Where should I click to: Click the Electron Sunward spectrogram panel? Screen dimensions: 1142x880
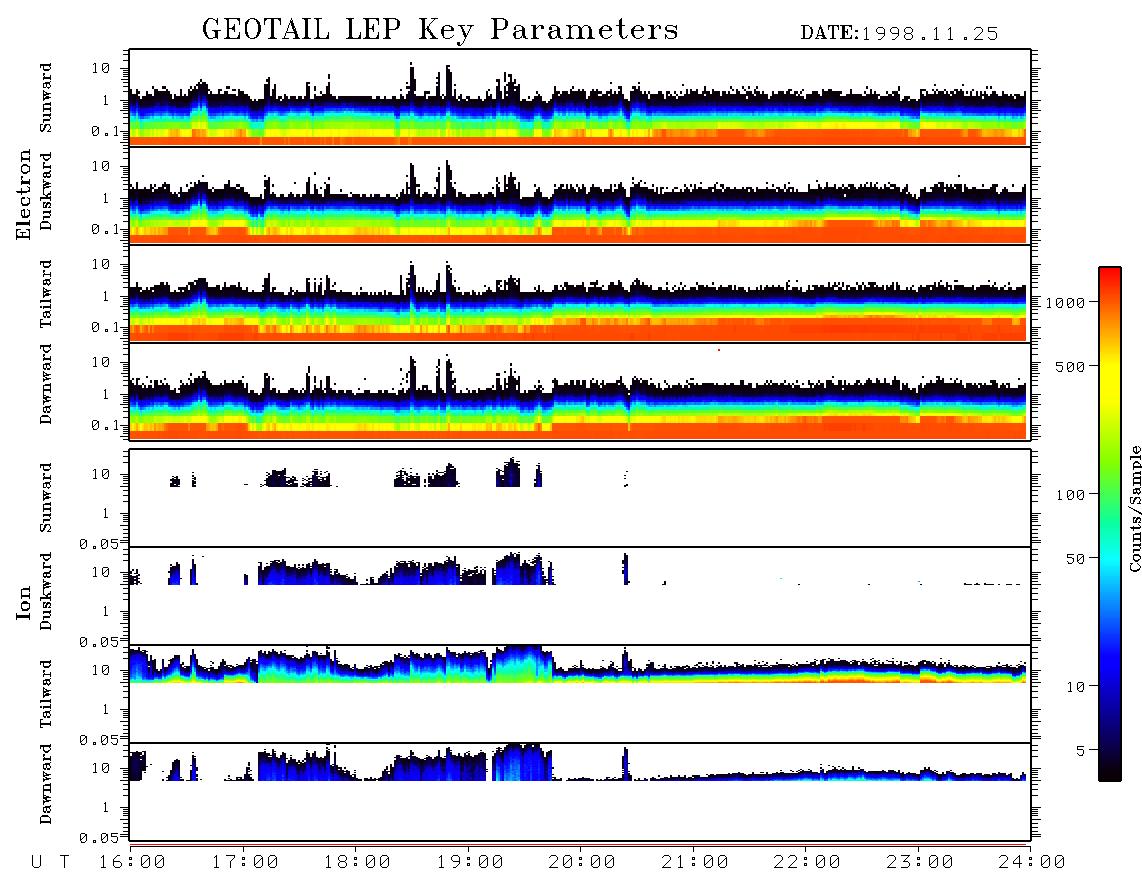(580, 98)
